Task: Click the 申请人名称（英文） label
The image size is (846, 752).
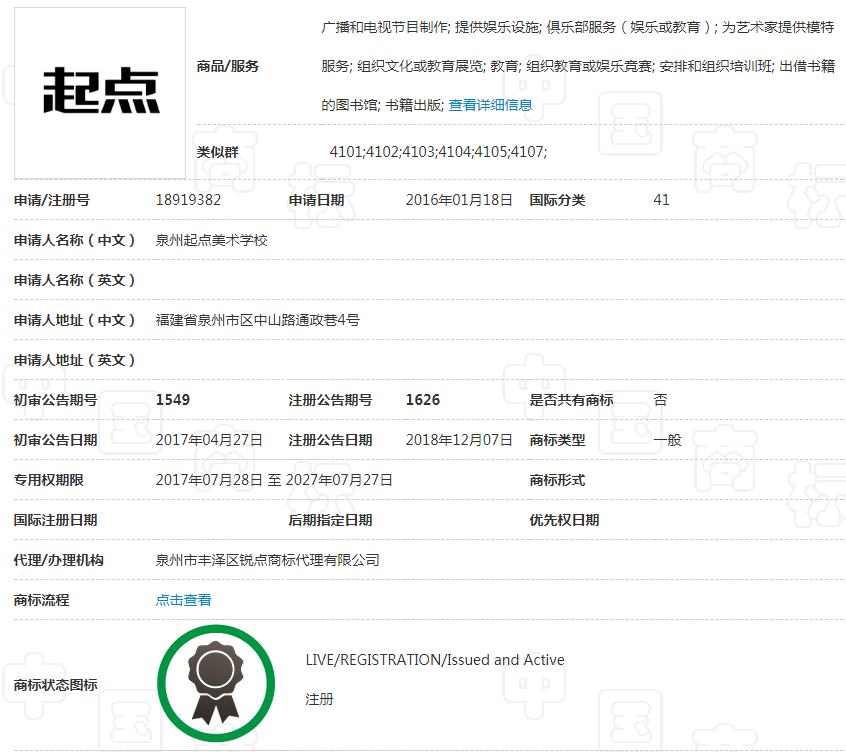Action: (75, 280)
